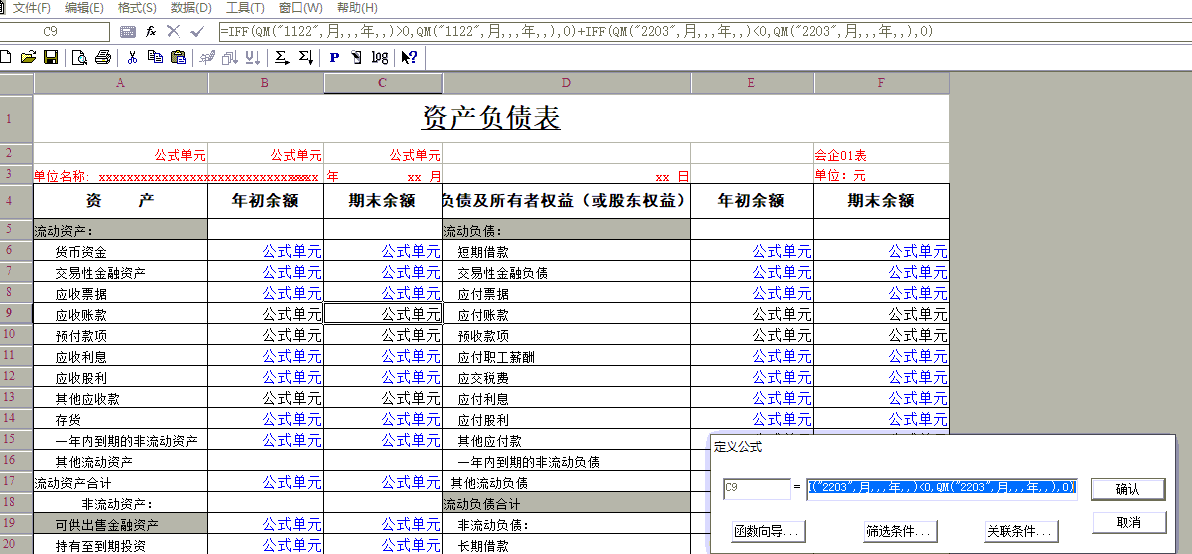Print the report

click(x=103, y=57)
